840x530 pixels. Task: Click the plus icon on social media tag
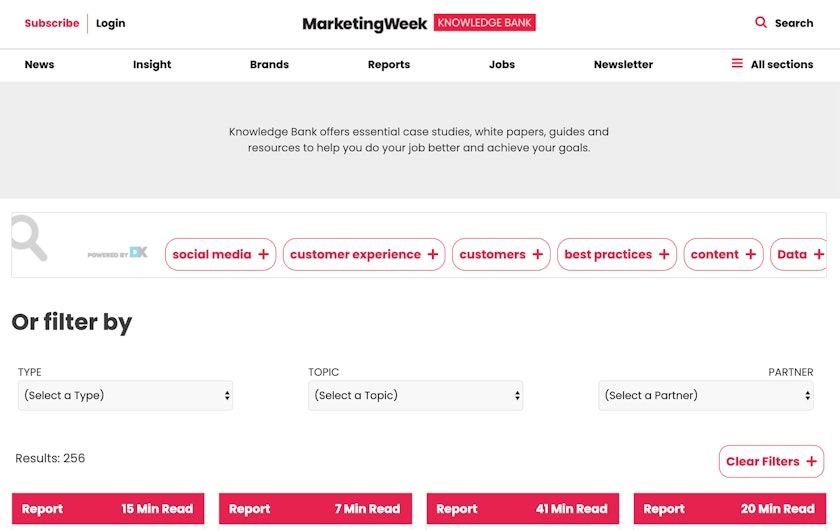pos(264,254)
